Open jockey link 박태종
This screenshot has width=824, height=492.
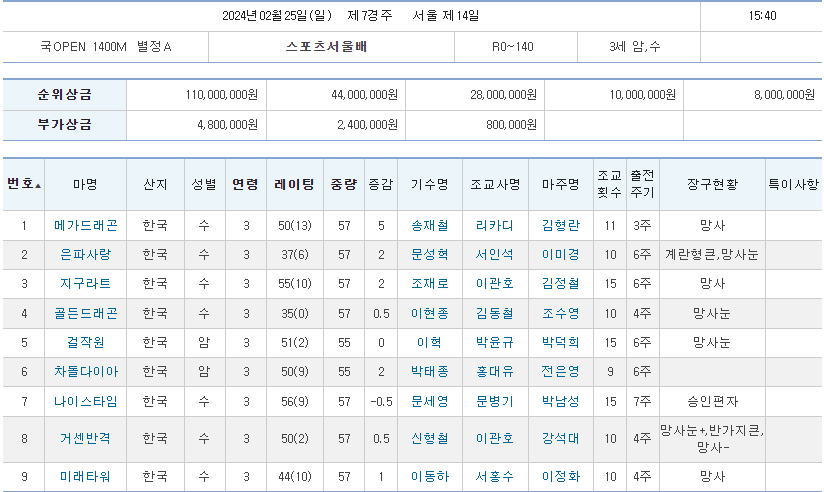pos(430,372)
